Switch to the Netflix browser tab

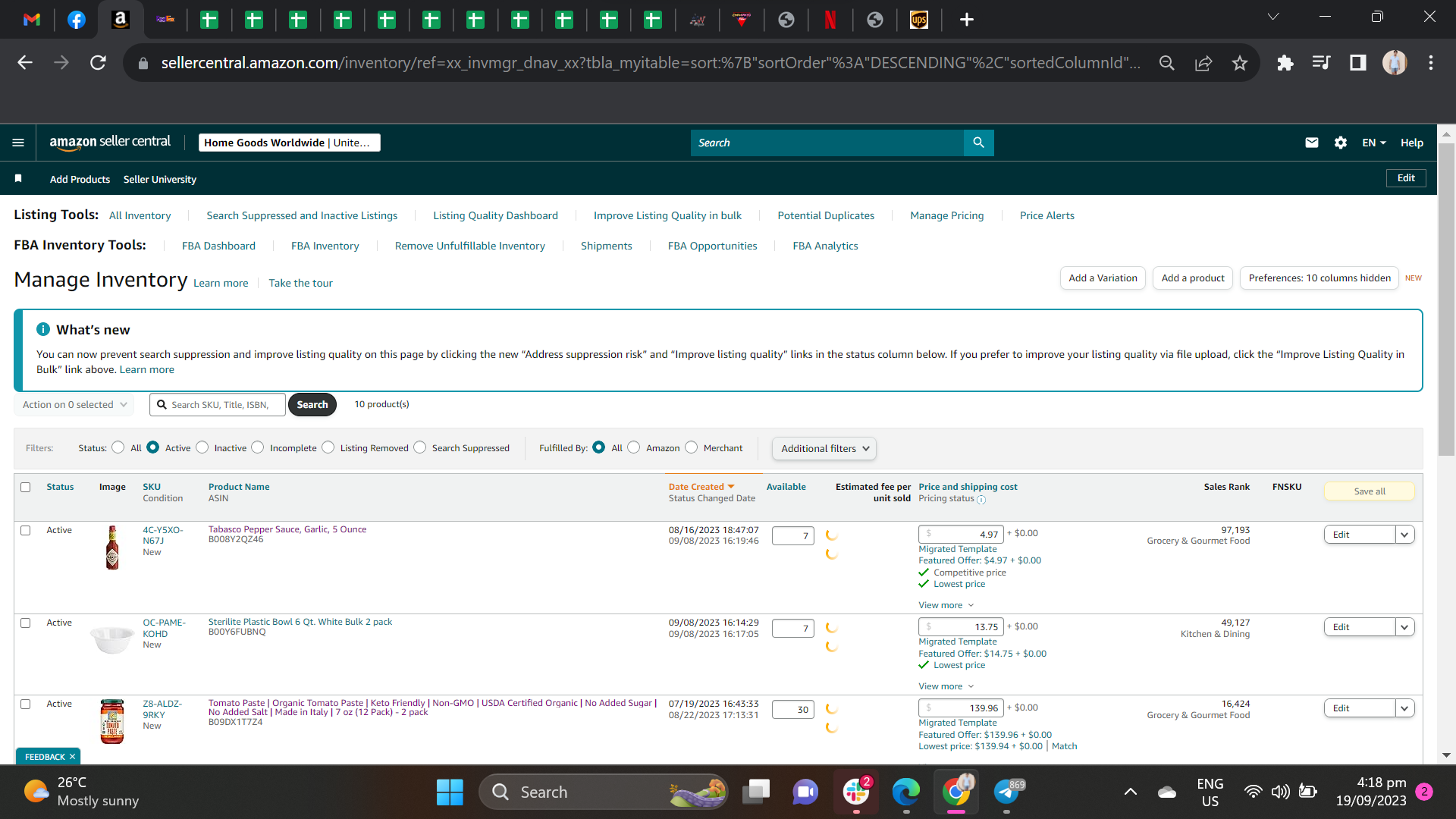(x=830, y=20)
